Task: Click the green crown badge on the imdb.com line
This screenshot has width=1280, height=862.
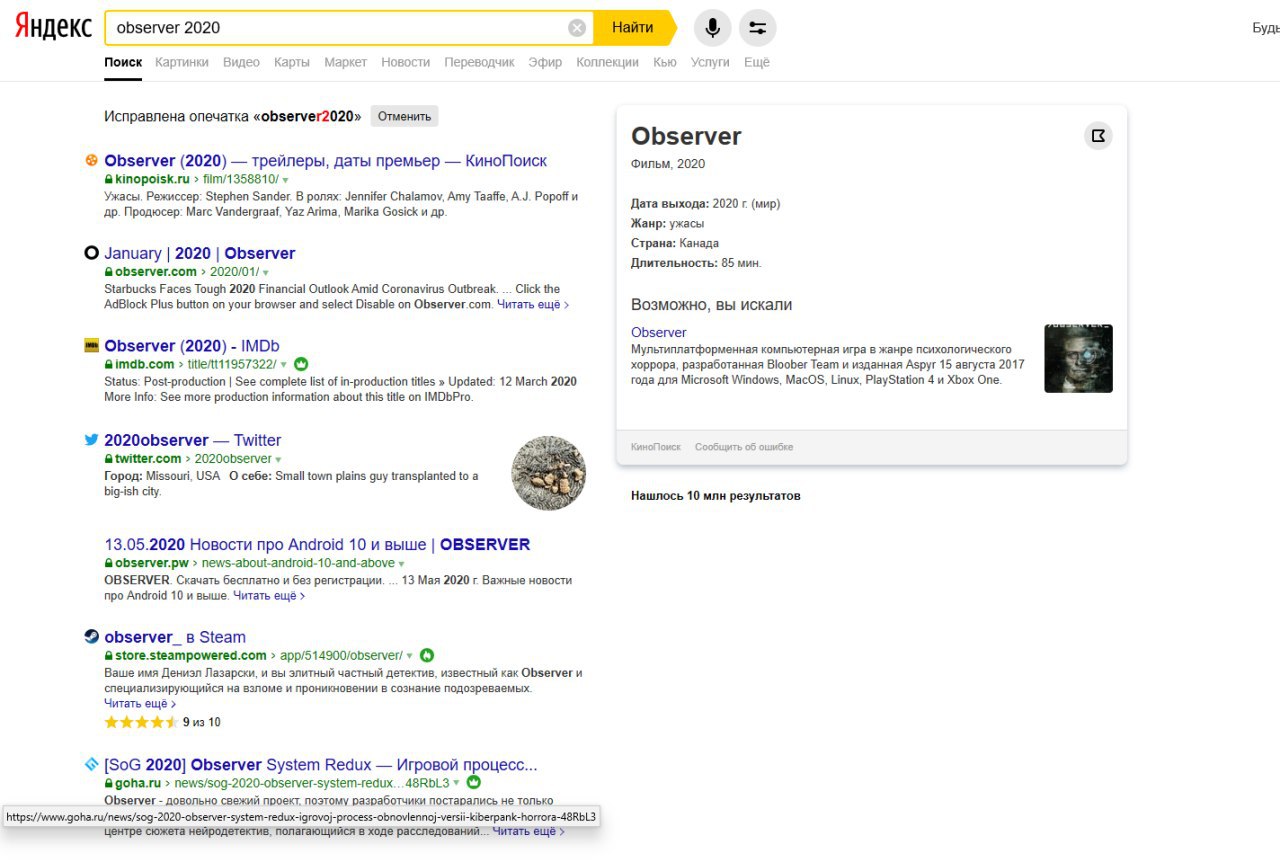Action: (301, 364)
